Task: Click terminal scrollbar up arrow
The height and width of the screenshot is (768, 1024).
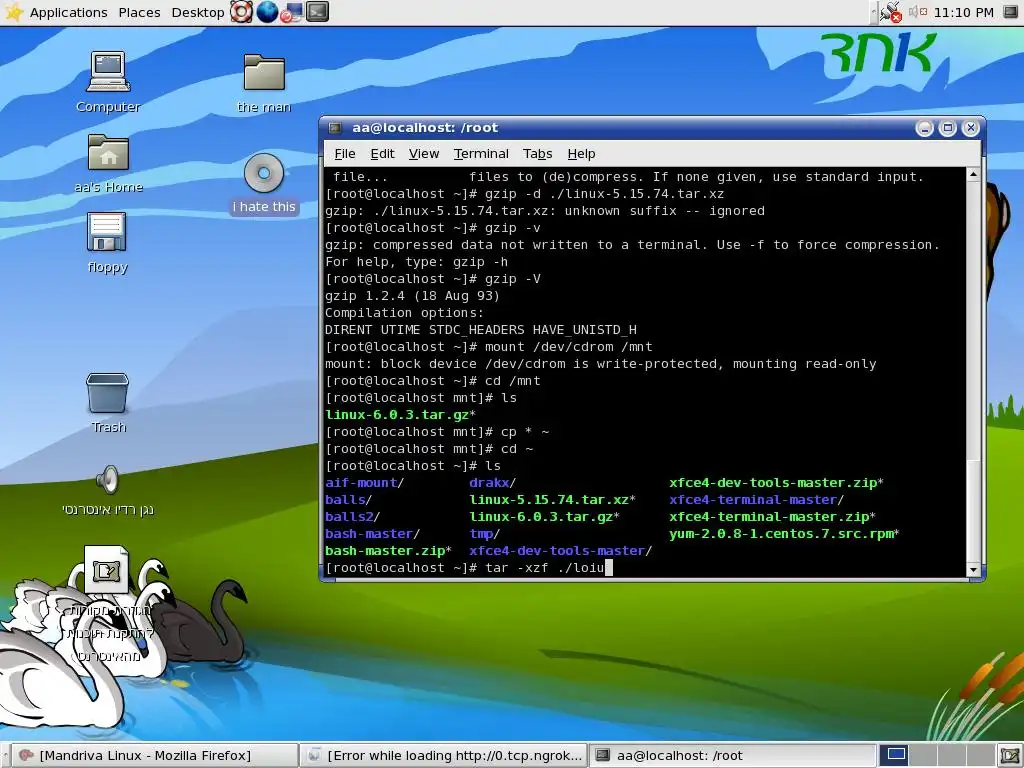Action: click(973, 174)
